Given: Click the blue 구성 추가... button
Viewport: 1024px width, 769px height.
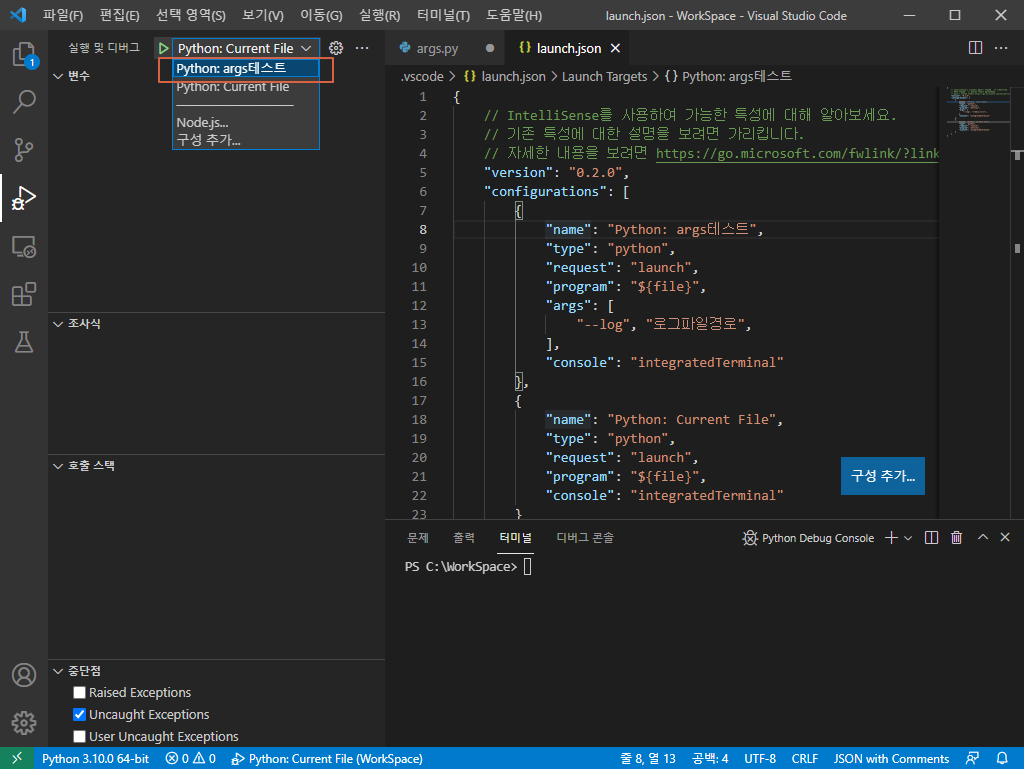Looking at the screenshot, I should pos(882,476).
